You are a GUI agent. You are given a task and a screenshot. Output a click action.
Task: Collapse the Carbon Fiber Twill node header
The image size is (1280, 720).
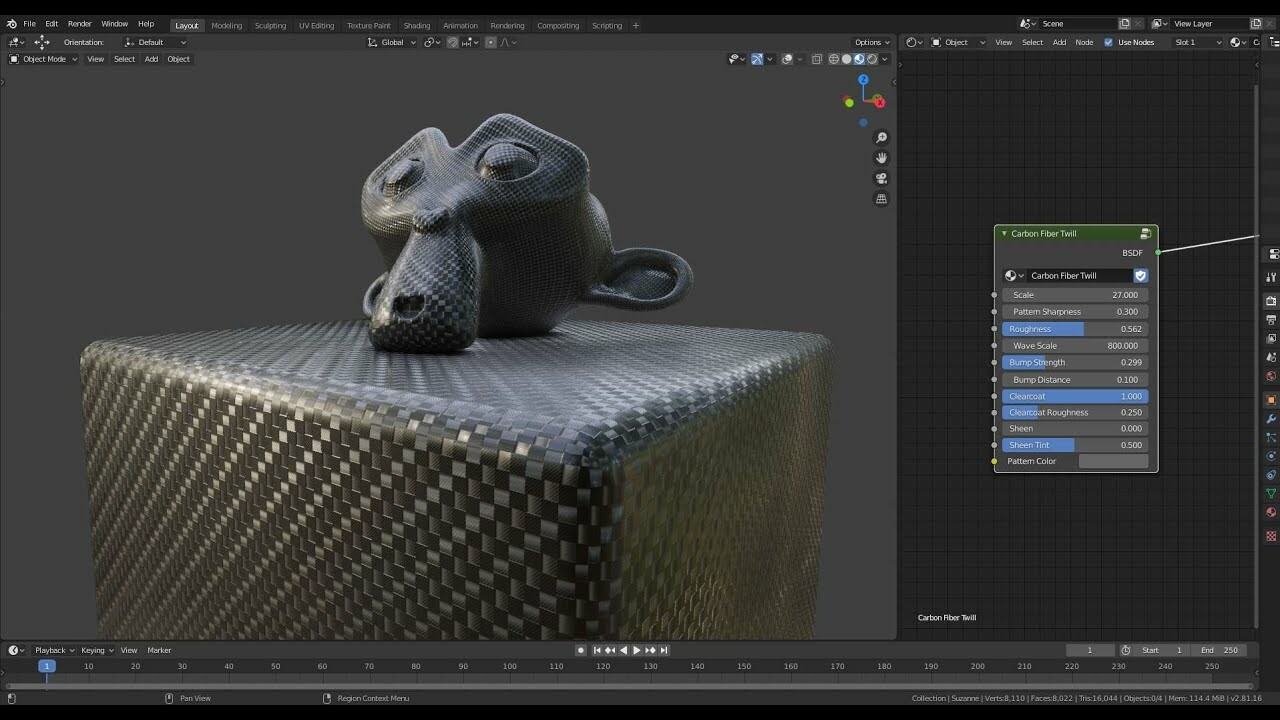click(x=1003, y=232)
